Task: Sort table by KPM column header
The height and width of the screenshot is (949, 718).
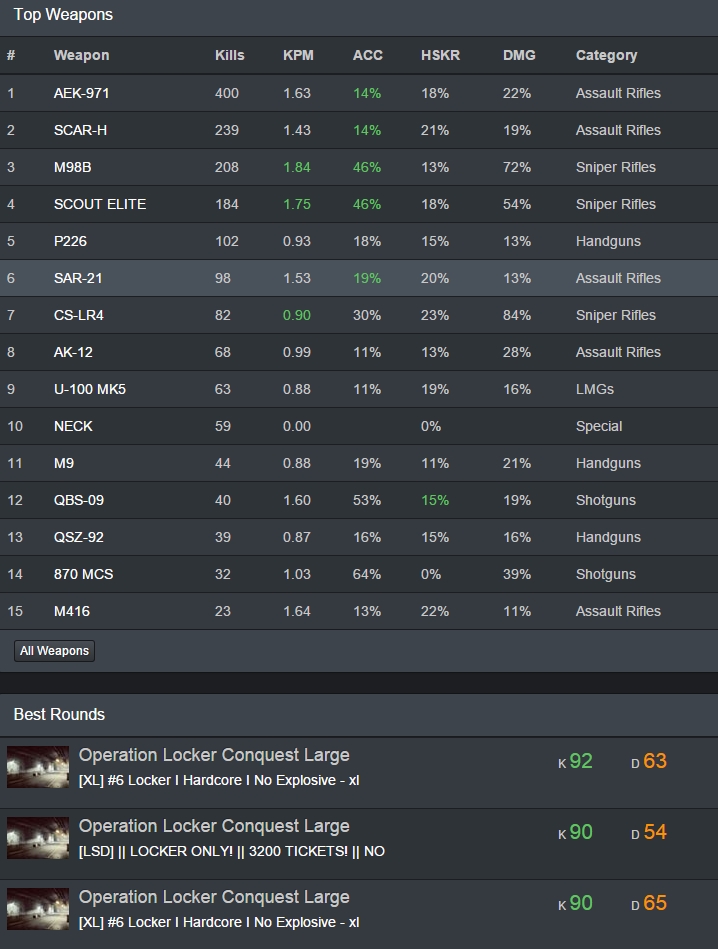Action: [298, 55]
